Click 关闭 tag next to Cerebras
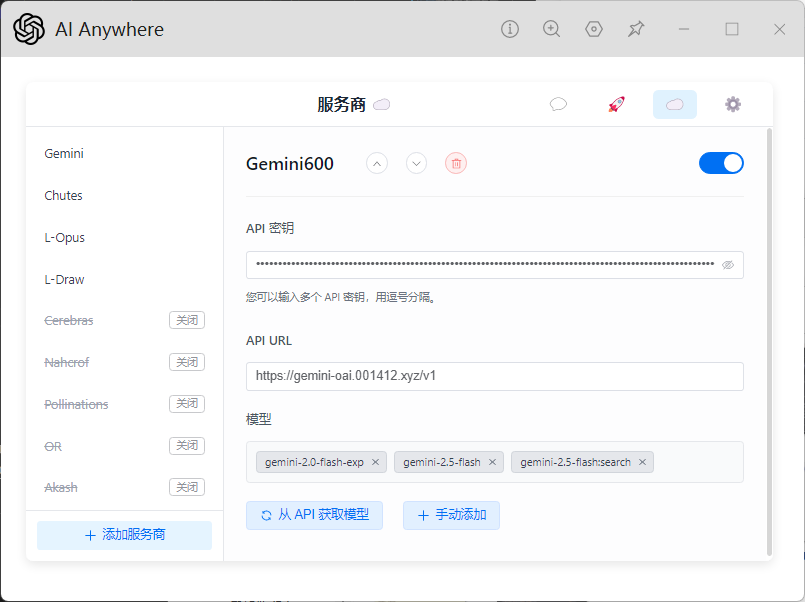Viewport: 805px width, 602px height. 187,320
